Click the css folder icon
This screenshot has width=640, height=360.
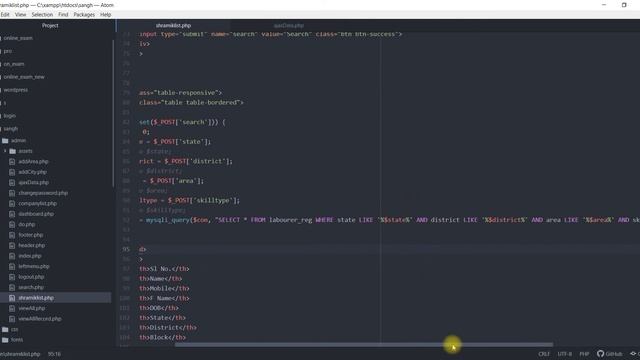pos(5,329)
